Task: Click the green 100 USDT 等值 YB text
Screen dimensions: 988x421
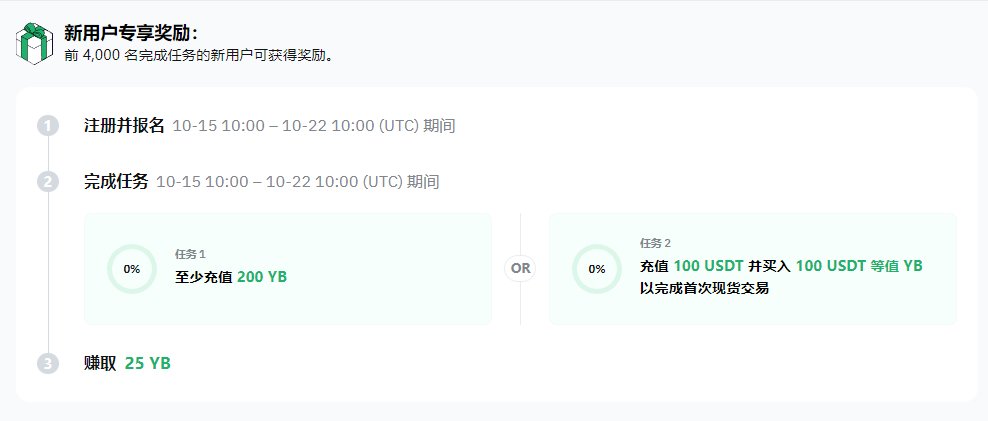Action: click(x=859, y=266)
